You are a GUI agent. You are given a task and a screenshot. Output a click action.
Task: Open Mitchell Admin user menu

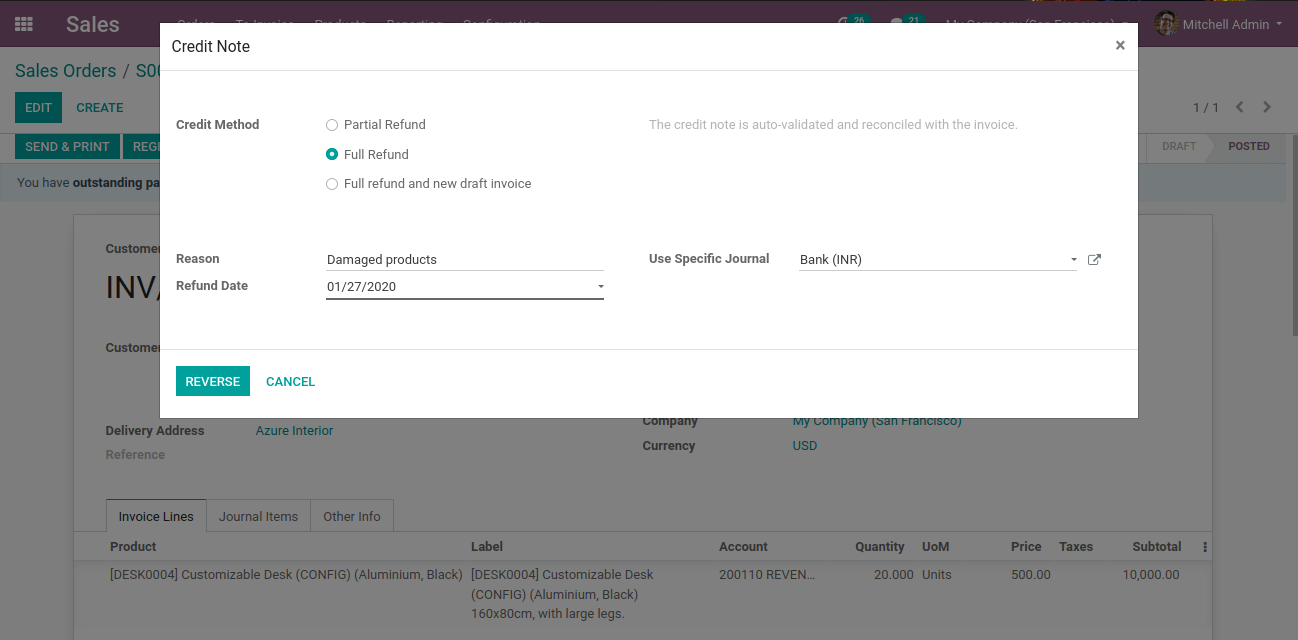point(1232,24)
